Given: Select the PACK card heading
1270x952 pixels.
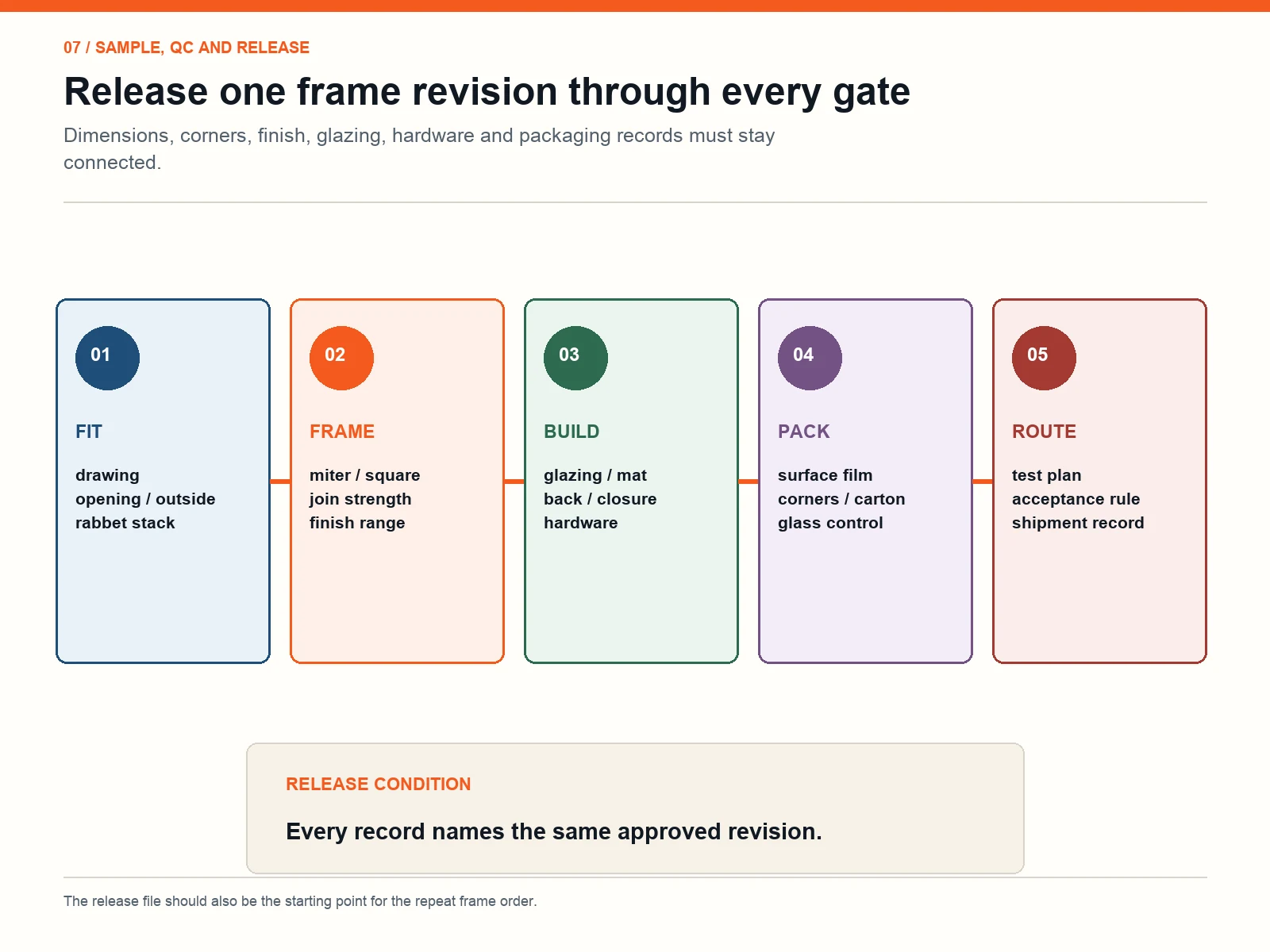Looking at the screenshot, I should 804,432.
